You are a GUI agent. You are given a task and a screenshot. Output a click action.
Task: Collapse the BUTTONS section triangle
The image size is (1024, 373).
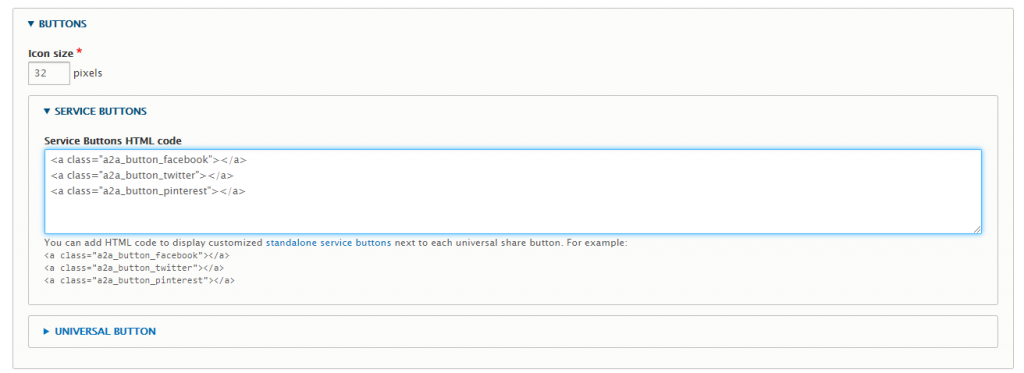(31, 24)
